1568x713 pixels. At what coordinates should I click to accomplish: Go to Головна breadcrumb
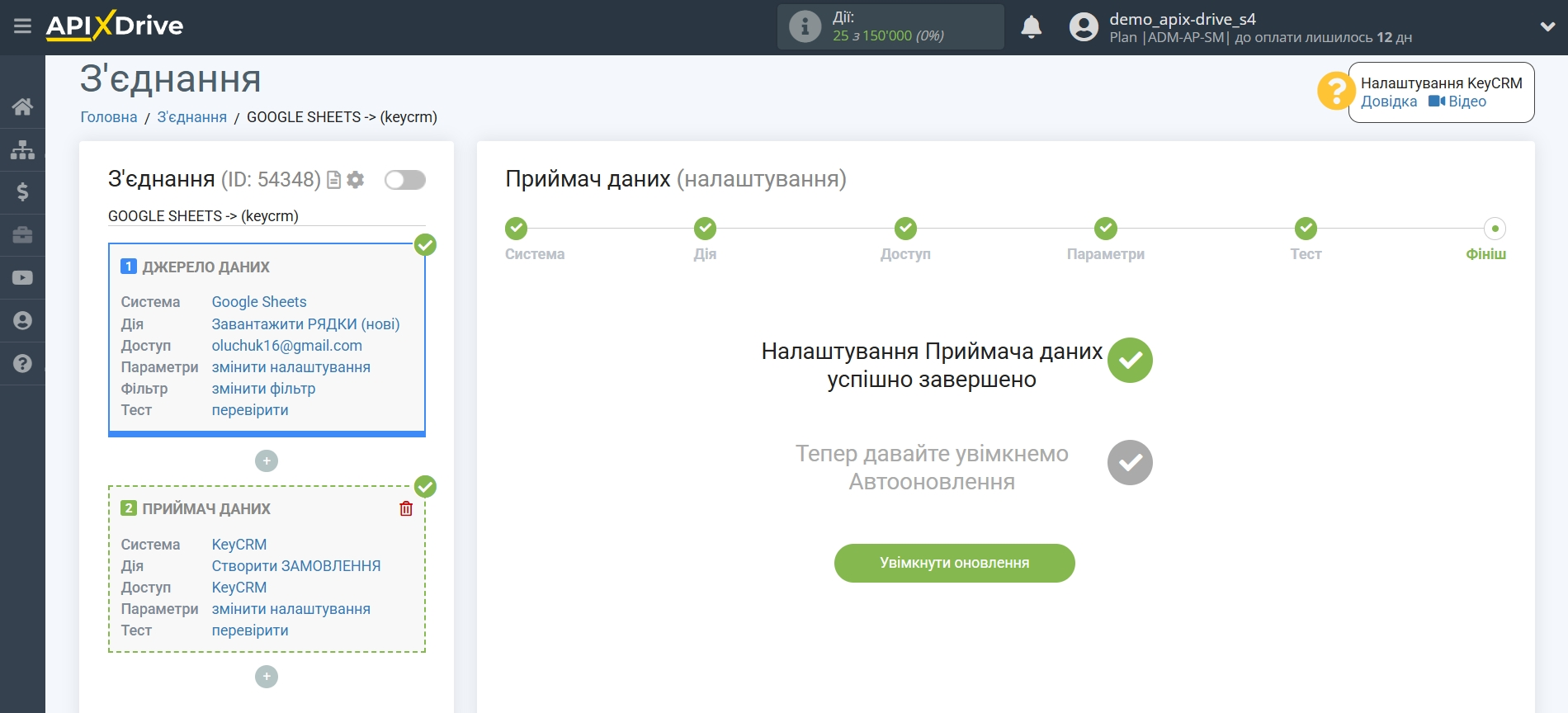(x=109, y=117)
